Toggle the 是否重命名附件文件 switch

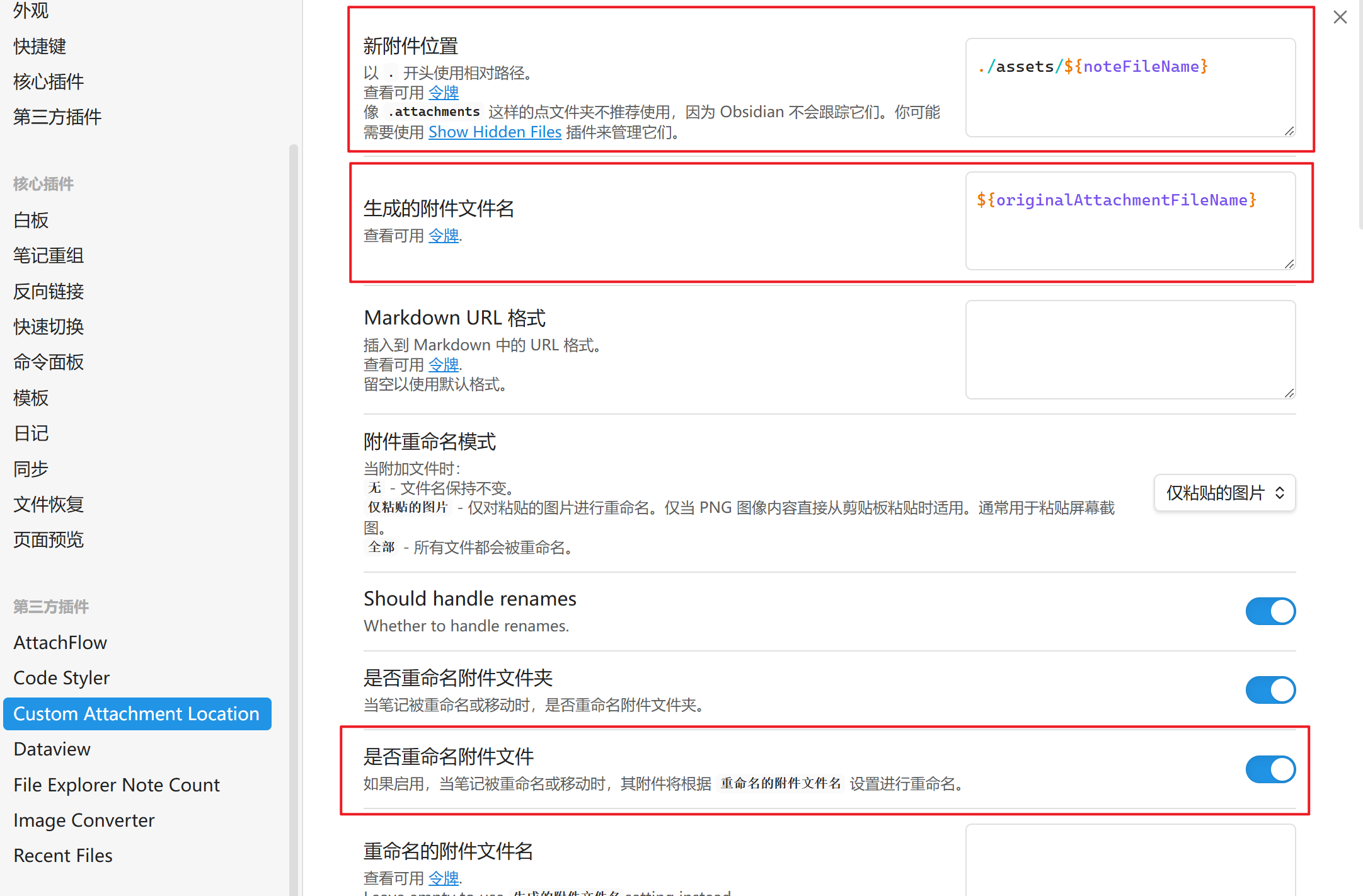click(1270, 769)
